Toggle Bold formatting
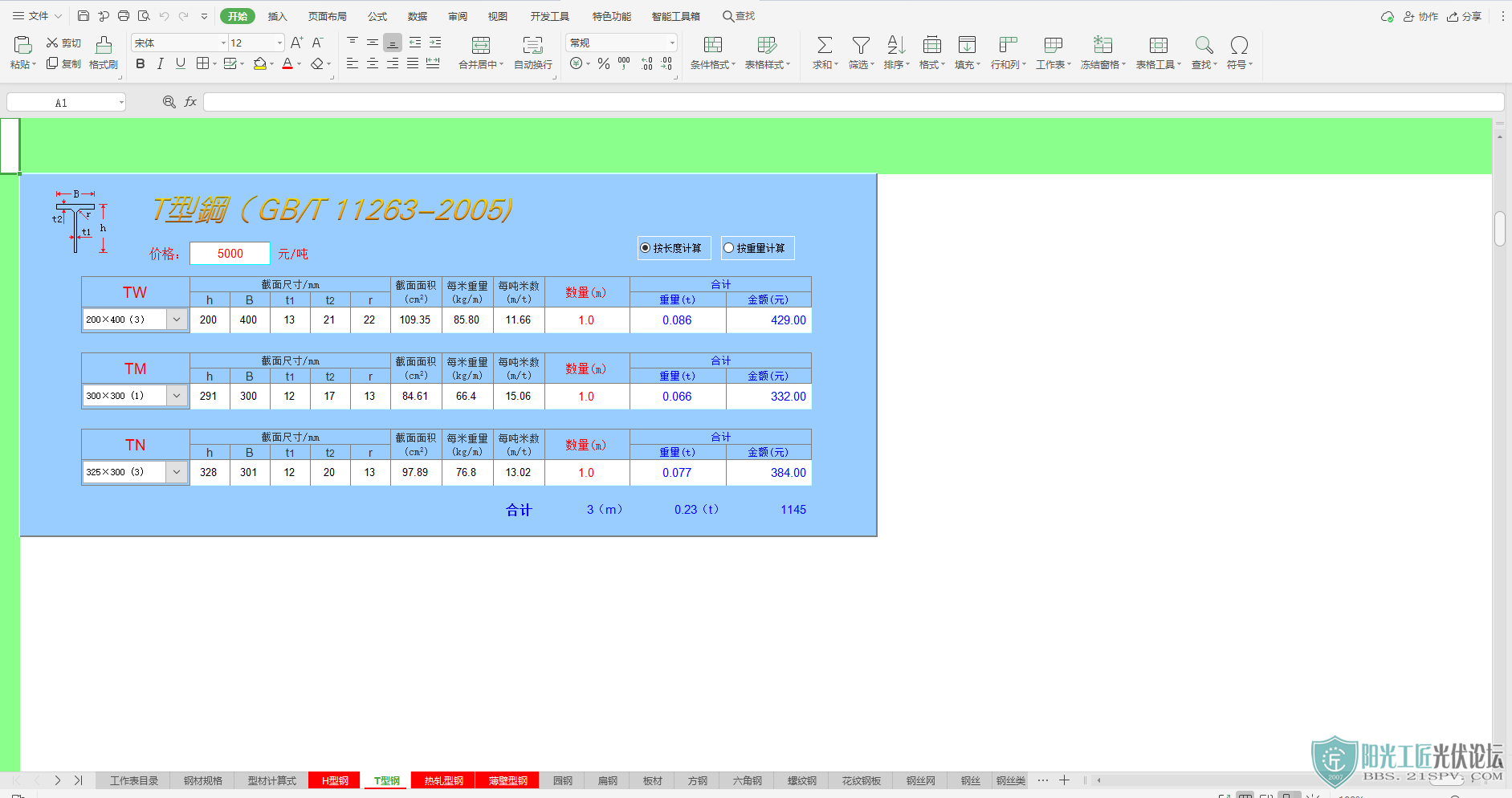The width and height of the screenshot is (1512, 798). click(141, 63)
